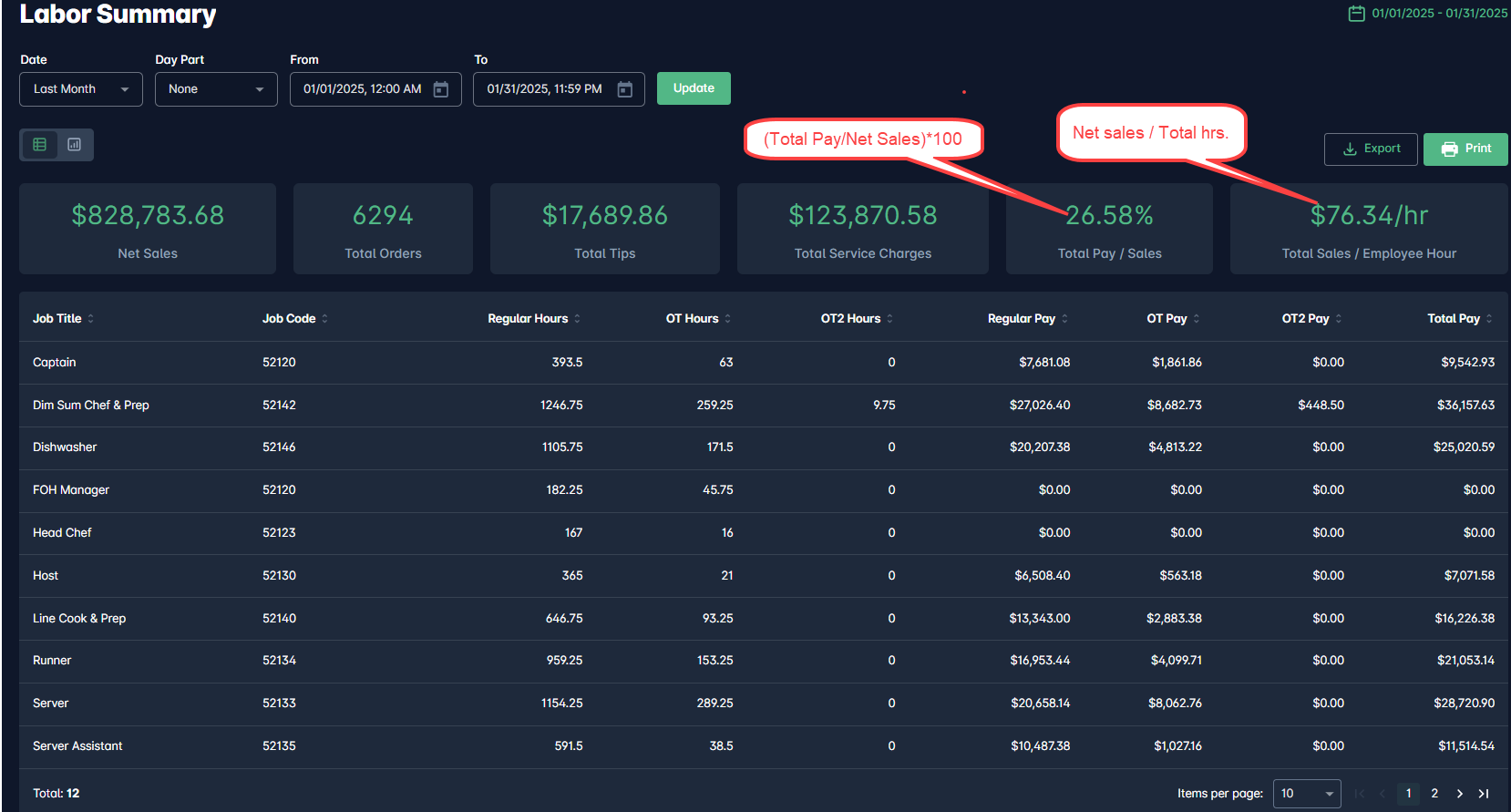1511x812 pixels.
Task: Jump to last page arrow
Action: (1484, 794)
